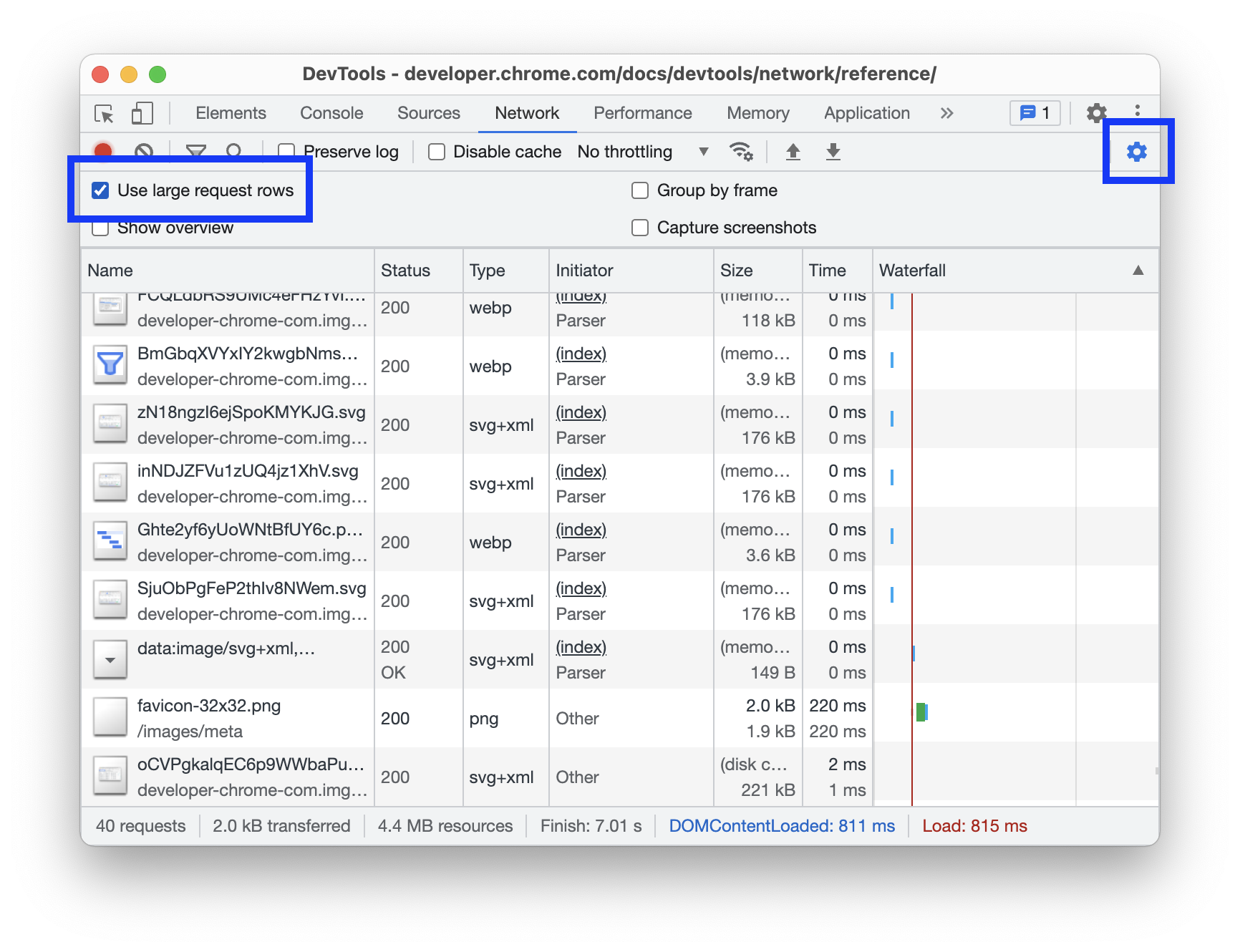Import HAR file with upload arrow

pos(793,152)
